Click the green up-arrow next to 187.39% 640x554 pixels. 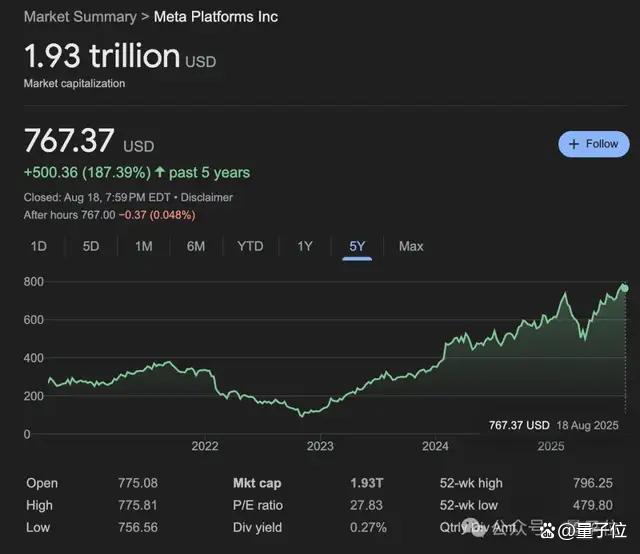click(x=160, y=172)
